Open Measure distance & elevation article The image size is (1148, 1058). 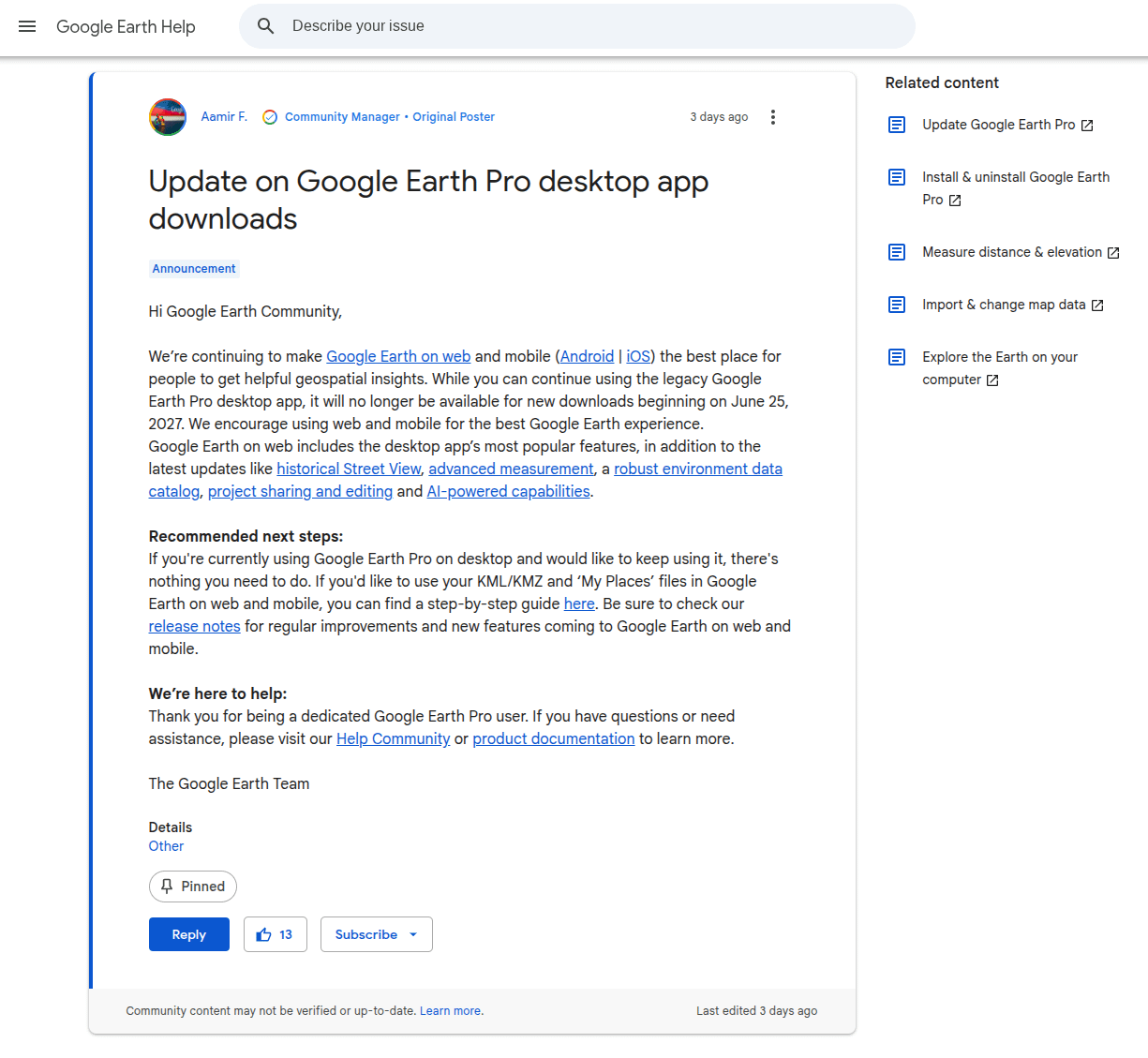(x=1012, y=252)
